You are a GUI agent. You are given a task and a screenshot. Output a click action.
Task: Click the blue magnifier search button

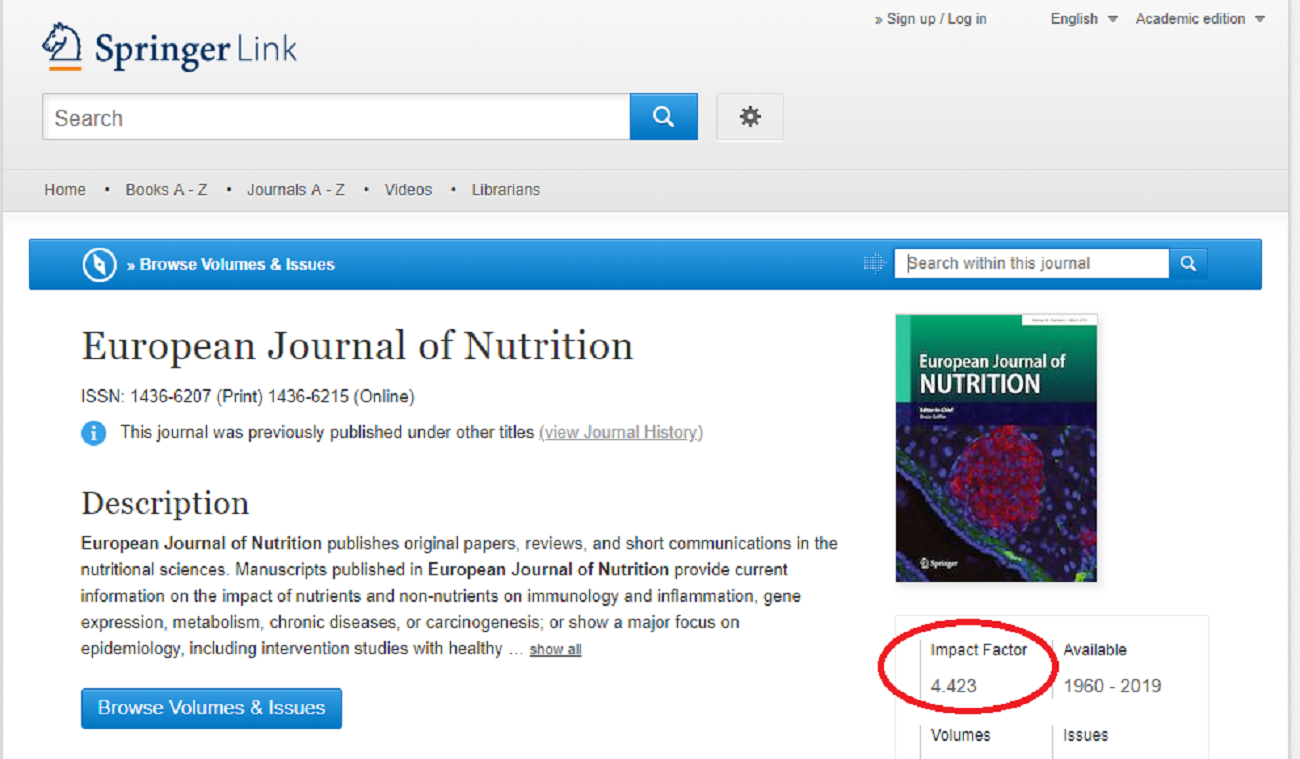[664, 117]
